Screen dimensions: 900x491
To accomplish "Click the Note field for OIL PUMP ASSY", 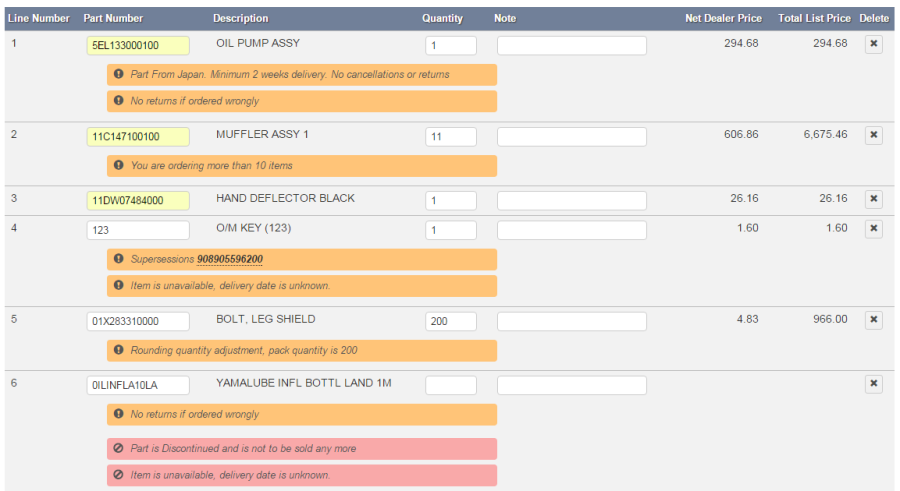I will click(572, 45).
